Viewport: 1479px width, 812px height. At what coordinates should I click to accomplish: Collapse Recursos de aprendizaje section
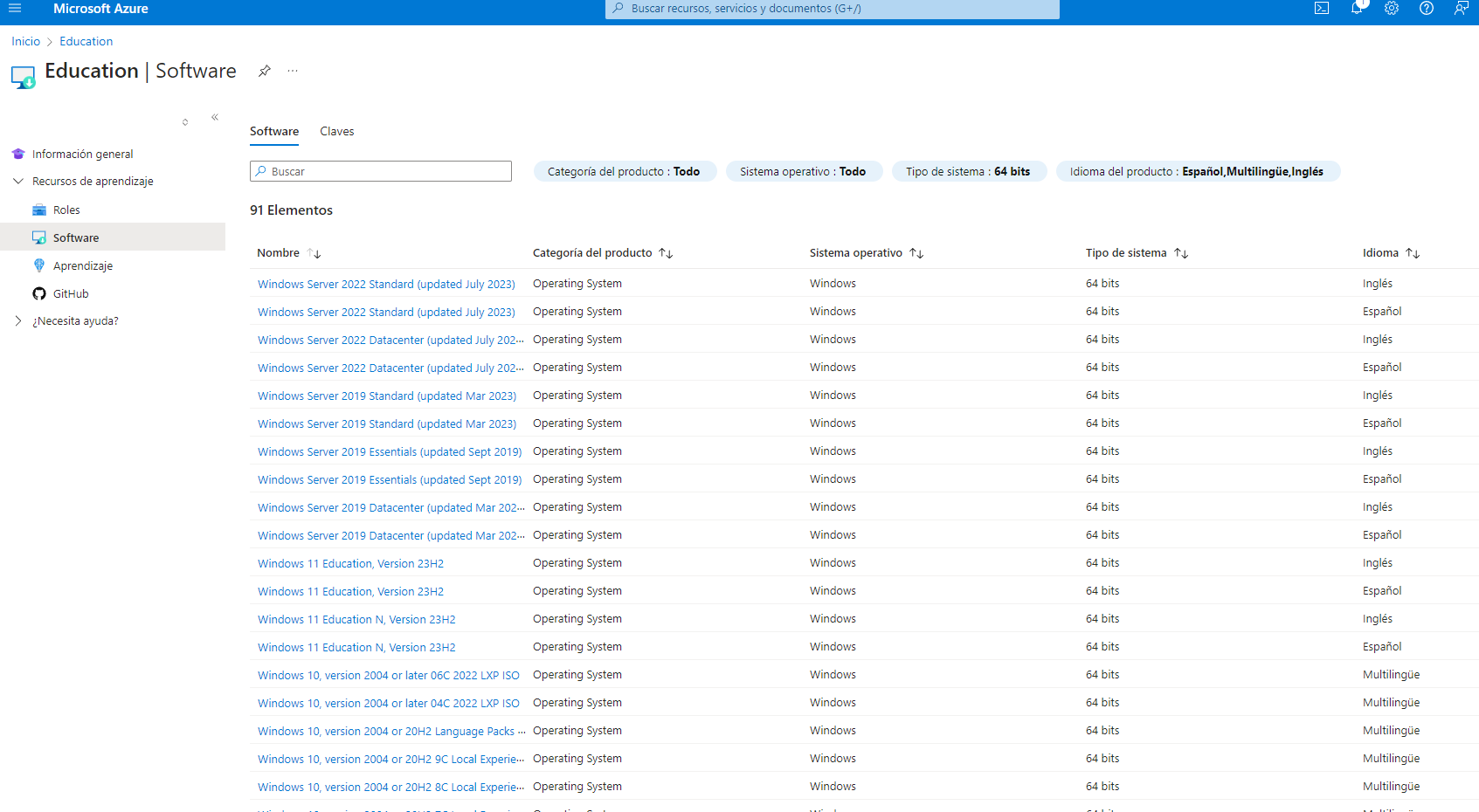(18, 181)
